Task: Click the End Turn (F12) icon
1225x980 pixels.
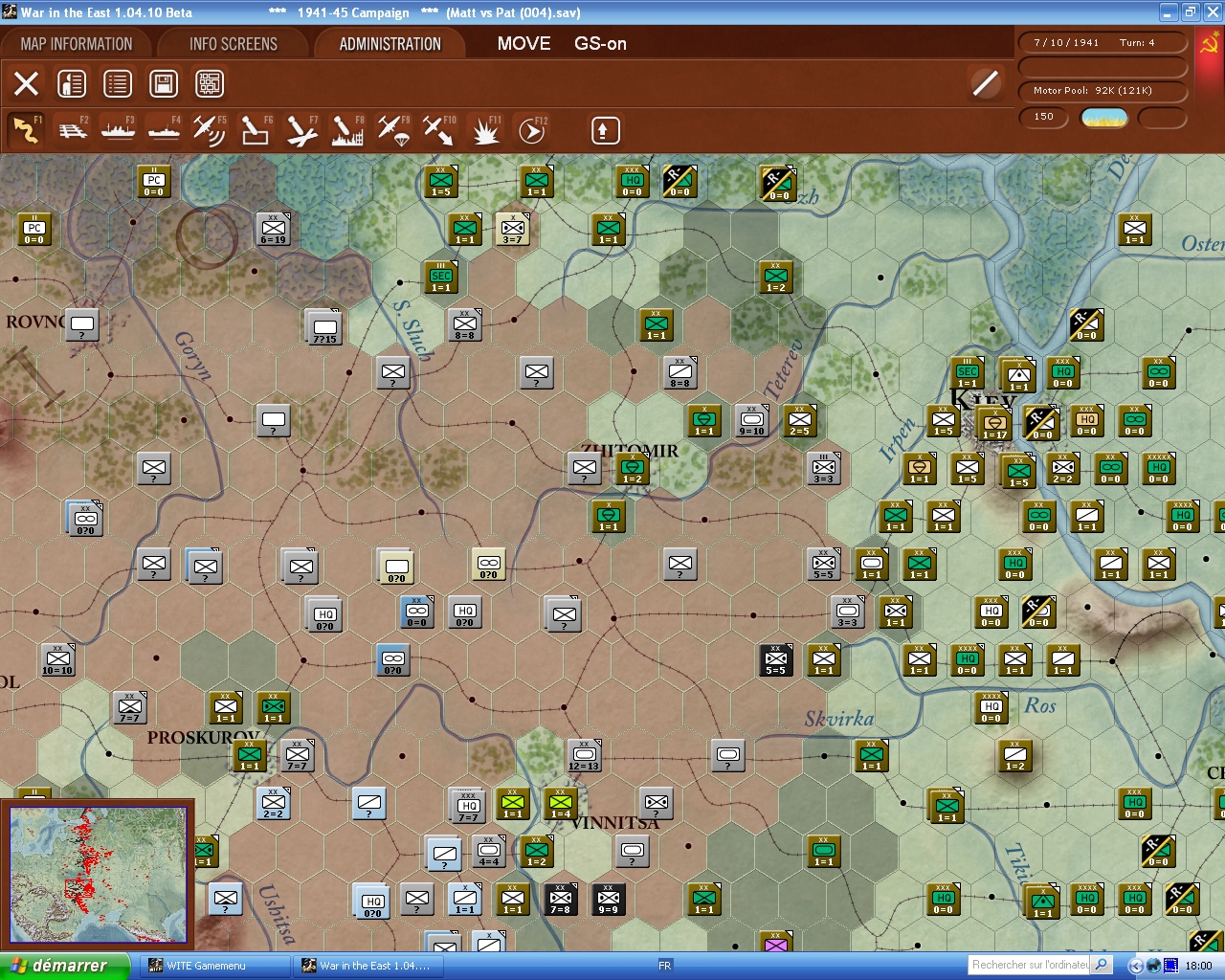Action: (531, 130)
